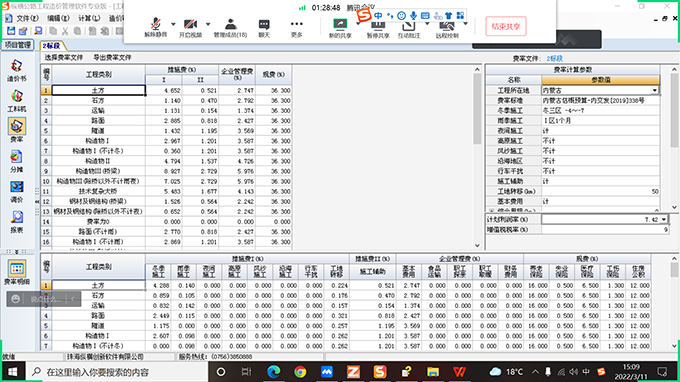This screenshot has width=680, height=382.
Task: Click the Sogou input method S logo
Action: (364, 15)
